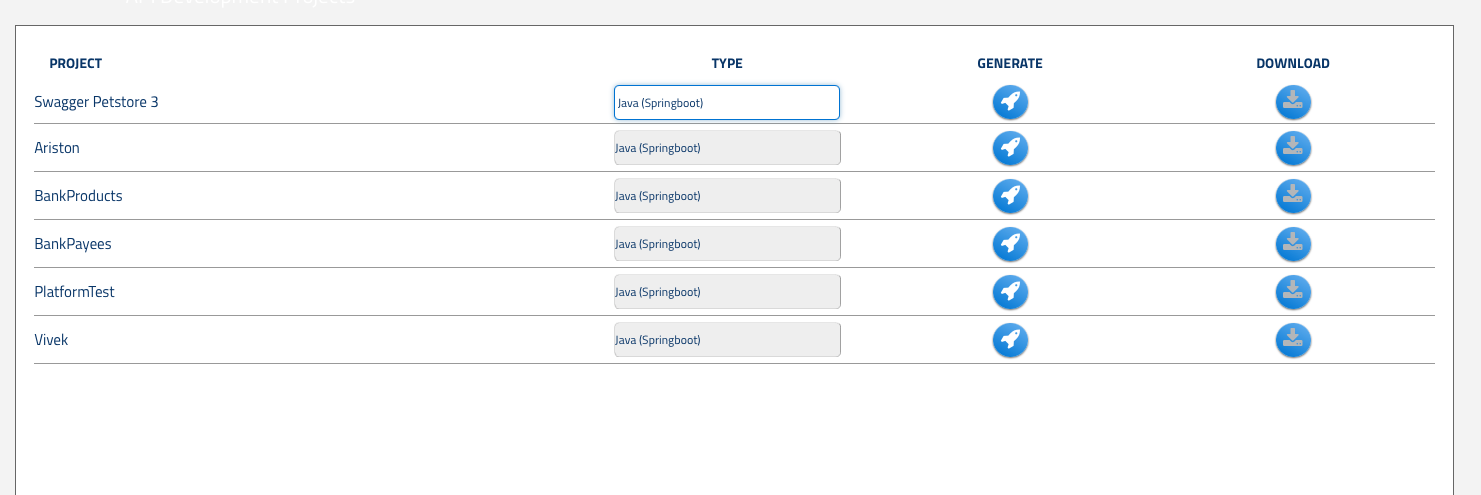
Task: Click the PROJECT column header
Action: (x=76, y=64)
